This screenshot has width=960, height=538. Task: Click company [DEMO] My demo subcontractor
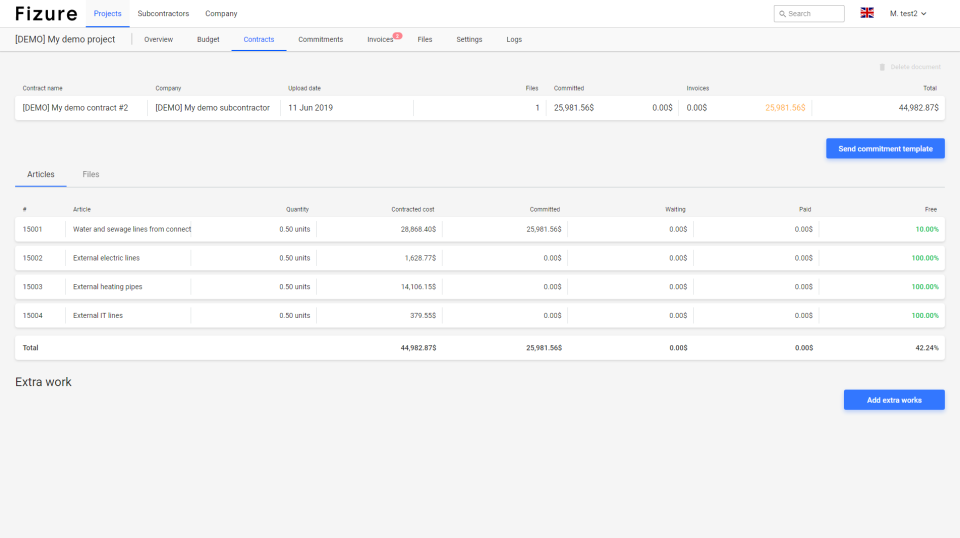212,108
